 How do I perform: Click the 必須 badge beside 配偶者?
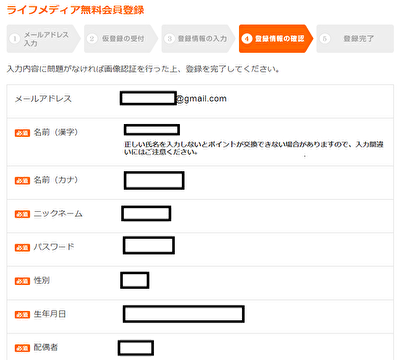coord(22,348)
